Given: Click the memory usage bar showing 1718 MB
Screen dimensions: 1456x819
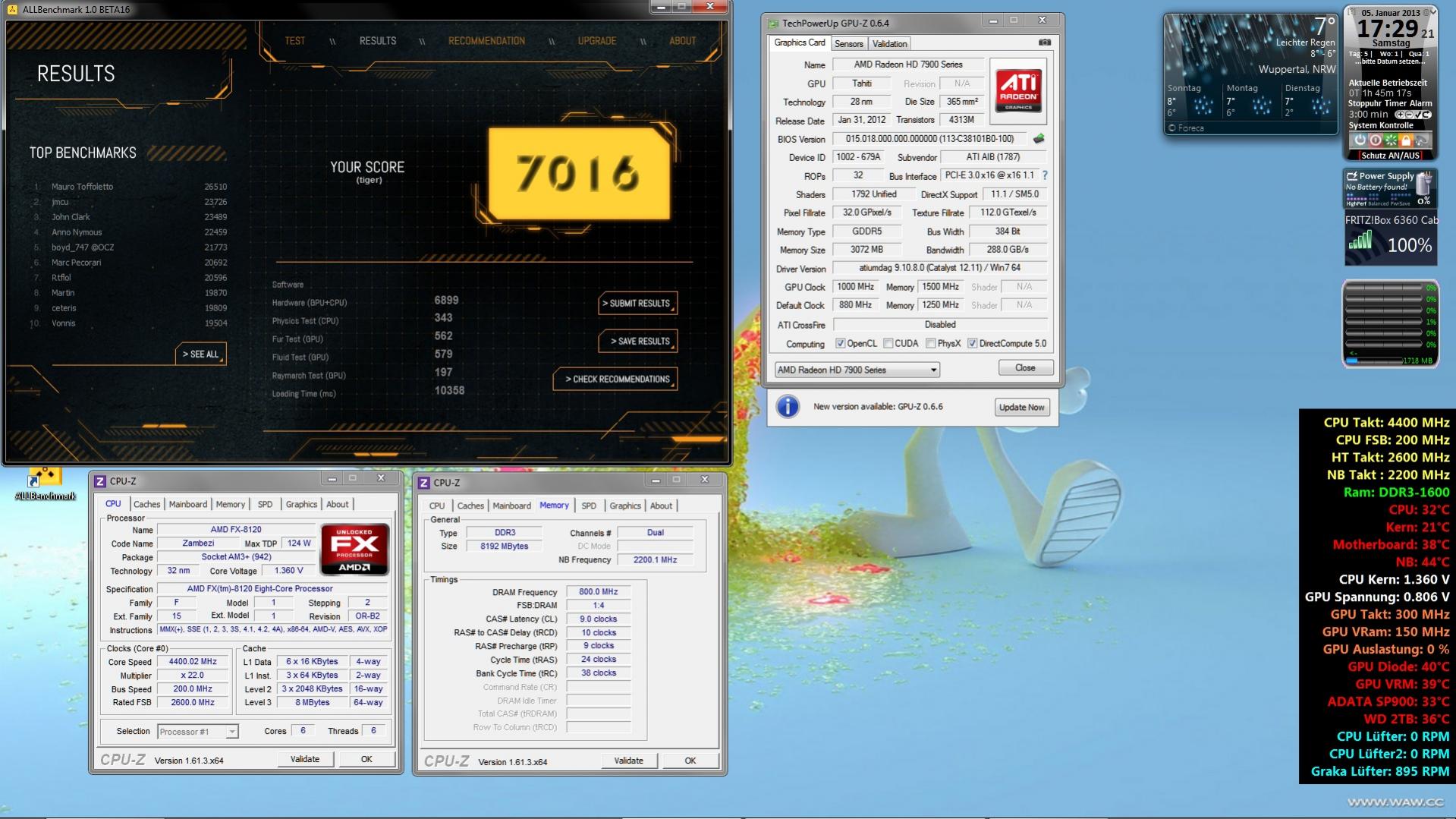Looking at the screenshot, I should [x=1390, y=361].
